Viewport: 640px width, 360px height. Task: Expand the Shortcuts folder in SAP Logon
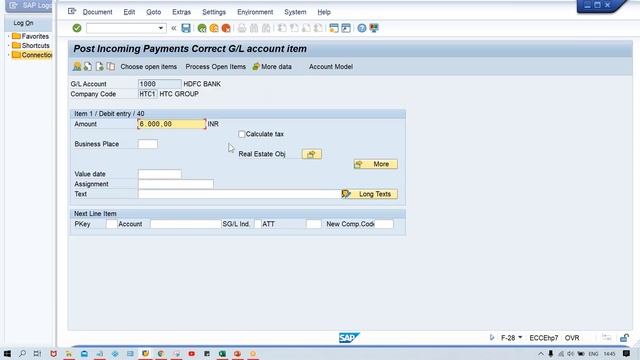point(9,46)
